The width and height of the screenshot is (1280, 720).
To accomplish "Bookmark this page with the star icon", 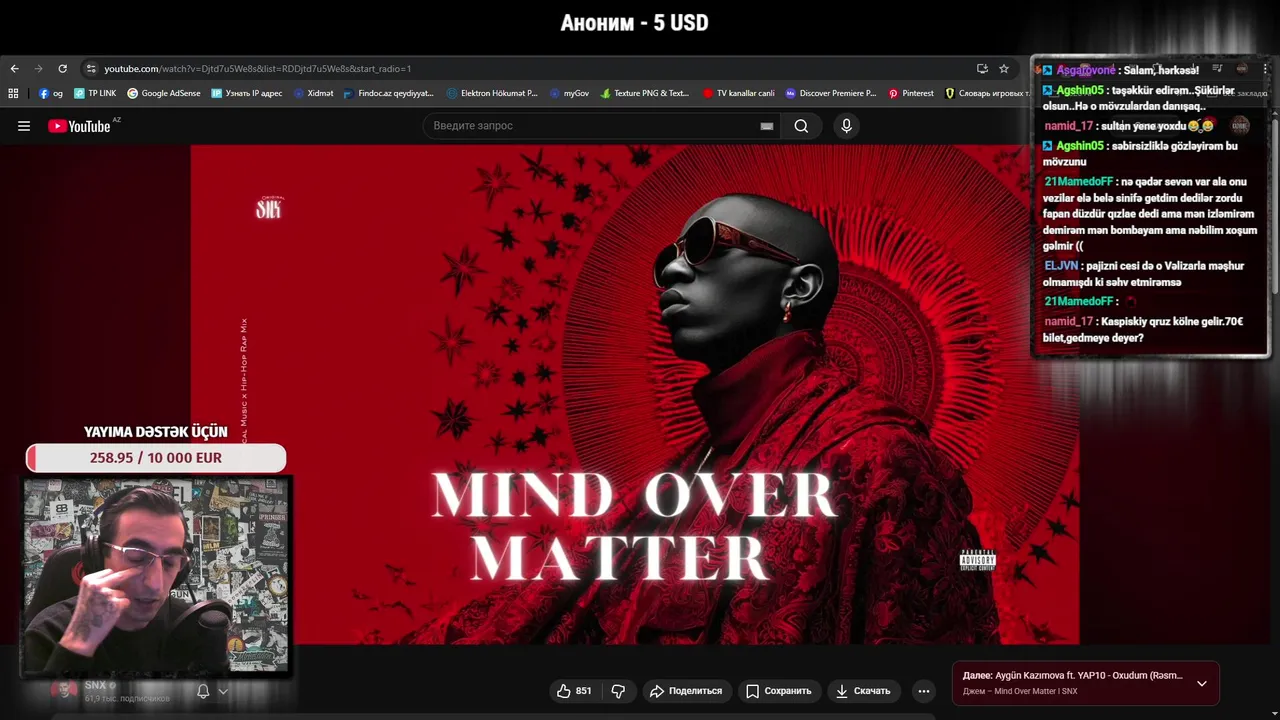I will pos(1004,69).
